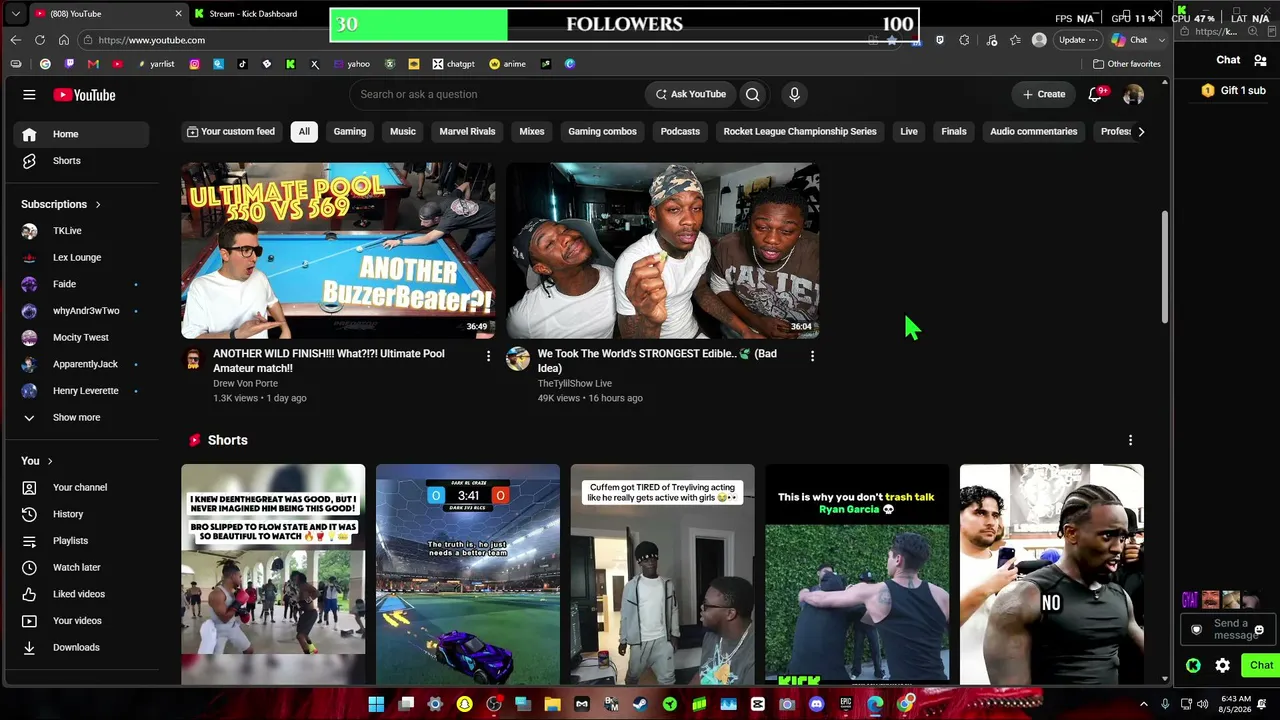Screen dimensions: 1280x720
Task: Open YouTube notifications bell
Action: [1096, 94]
